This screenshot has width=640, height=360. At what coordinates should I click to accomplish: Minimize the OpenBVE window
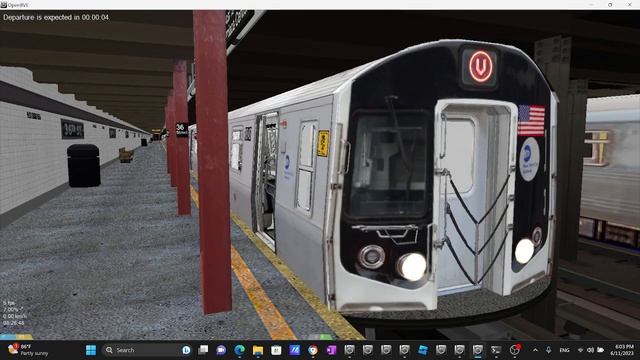coord(591,5)
